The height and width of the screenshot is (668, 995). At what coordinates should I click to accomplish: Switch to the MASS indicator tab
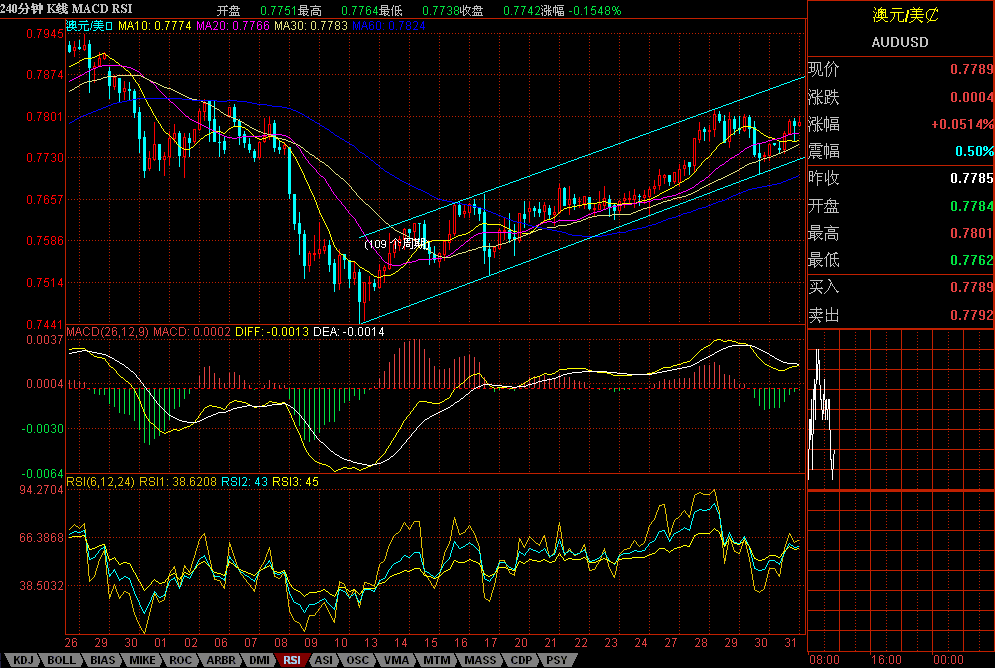tap(479, 660)
